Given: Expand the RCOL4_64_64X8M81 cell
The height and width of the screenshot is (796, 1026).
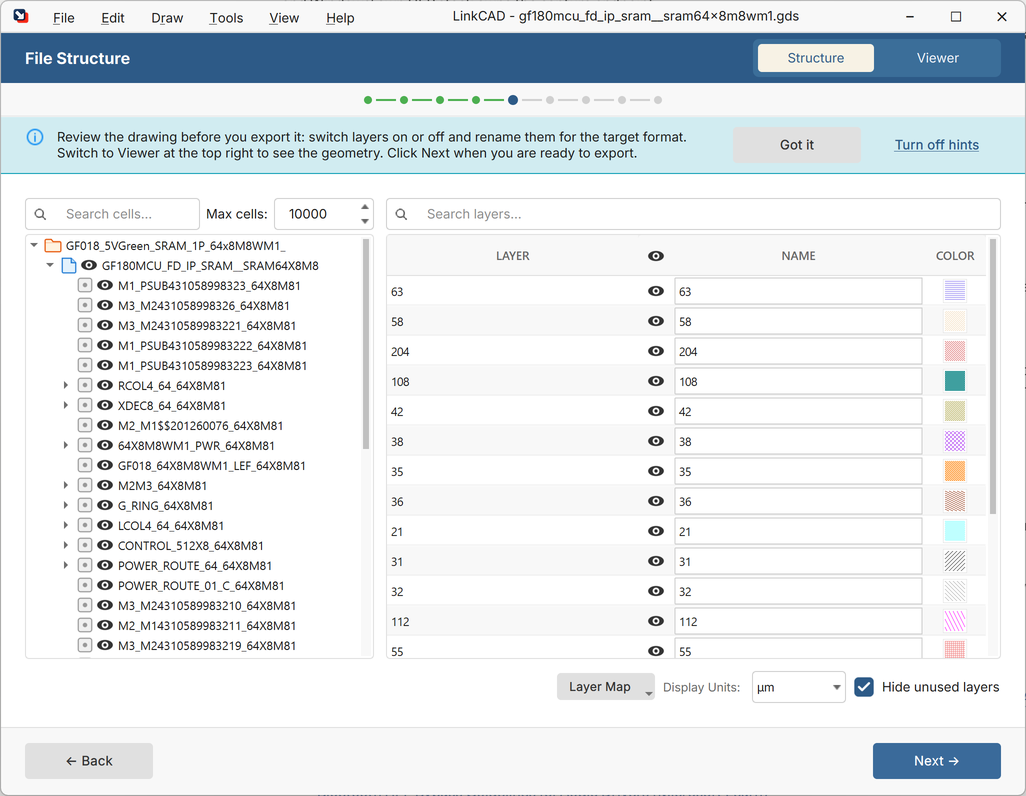Looking at the screenshot, I should point(65,385).
